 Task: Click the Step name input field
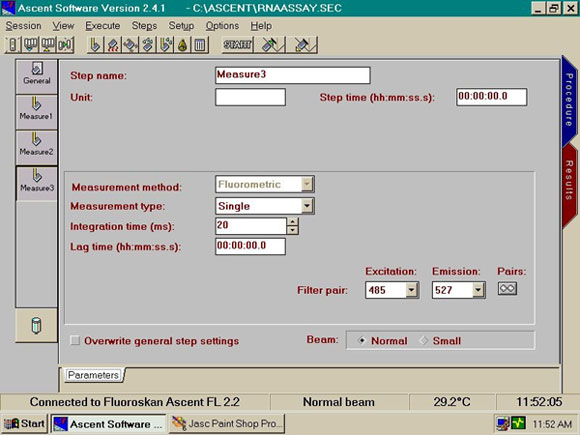point(293,75)
